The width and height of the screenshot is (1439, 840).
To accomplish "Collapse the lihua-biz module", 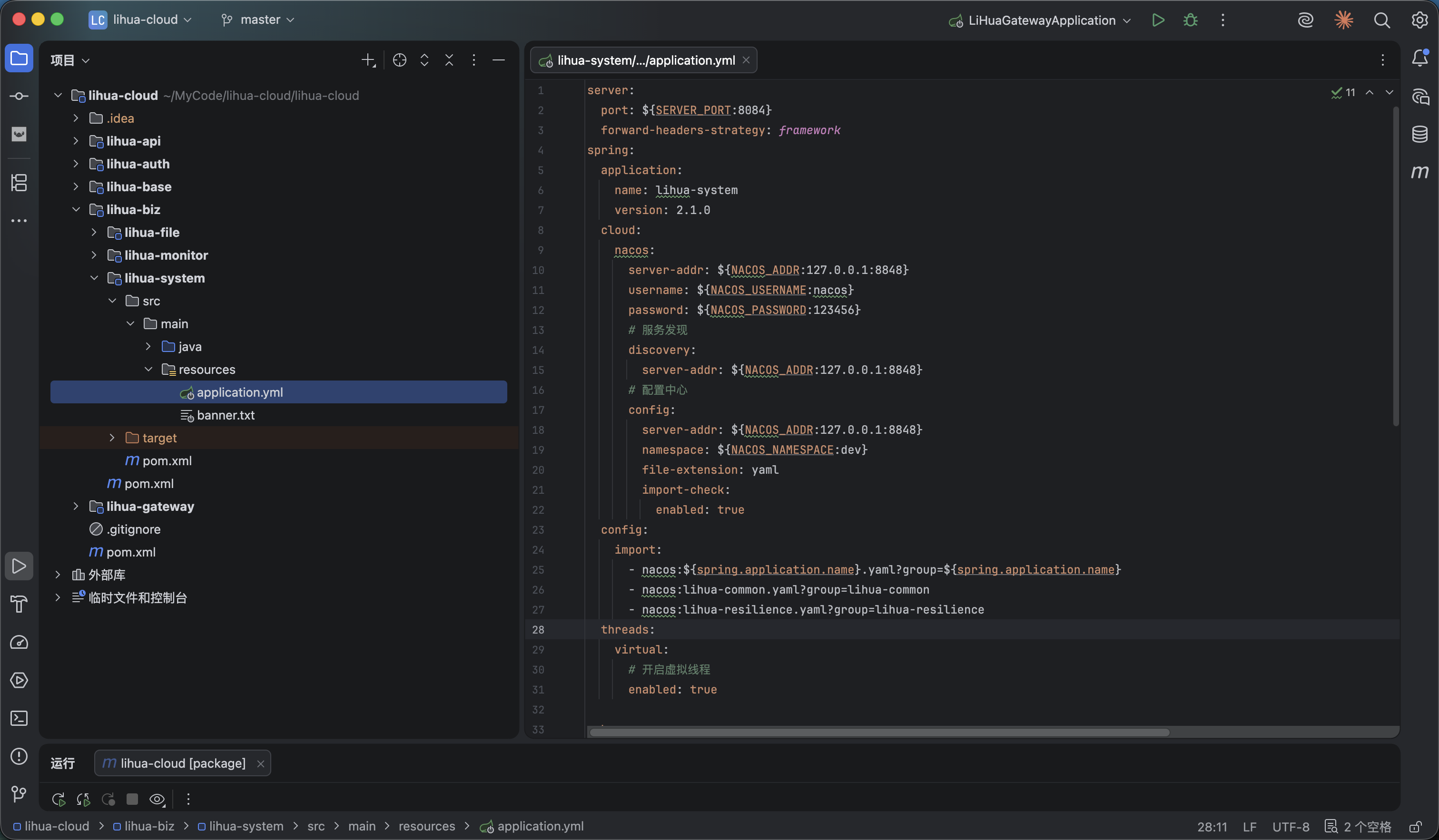I will click(x=76, y=209).
